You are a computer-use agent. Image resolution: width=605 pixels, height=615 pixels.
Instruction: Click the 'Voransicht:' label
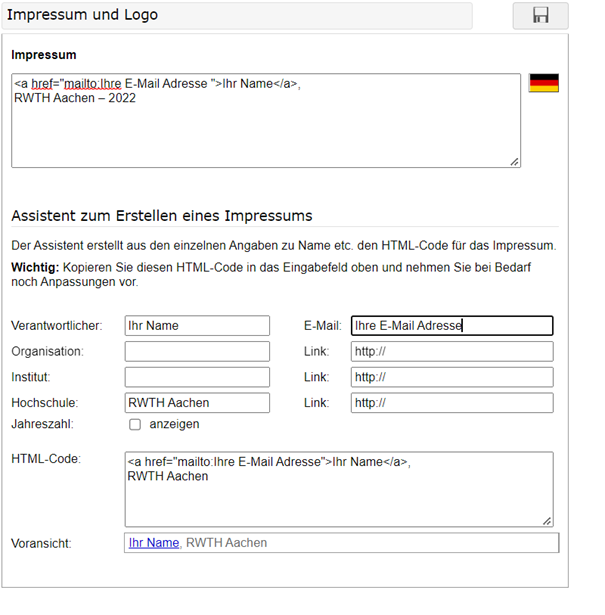point(41,544)
